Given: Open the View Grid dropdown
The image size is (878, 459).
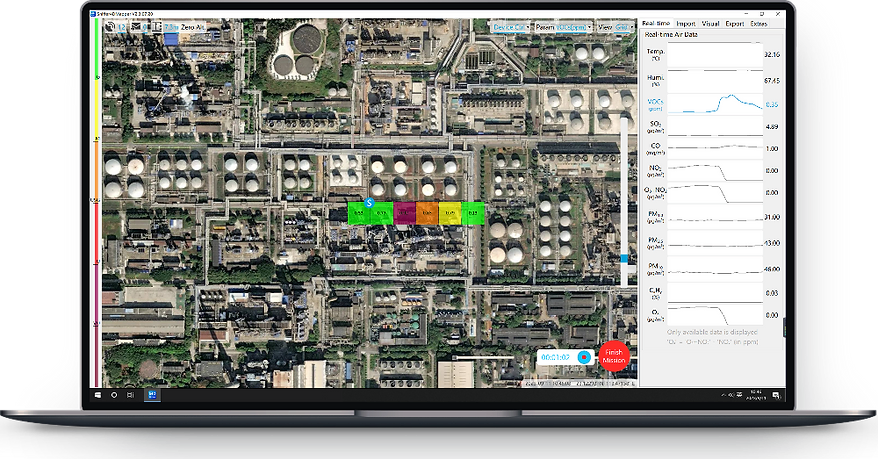Looking at the screenshot, I should [615, 27].
